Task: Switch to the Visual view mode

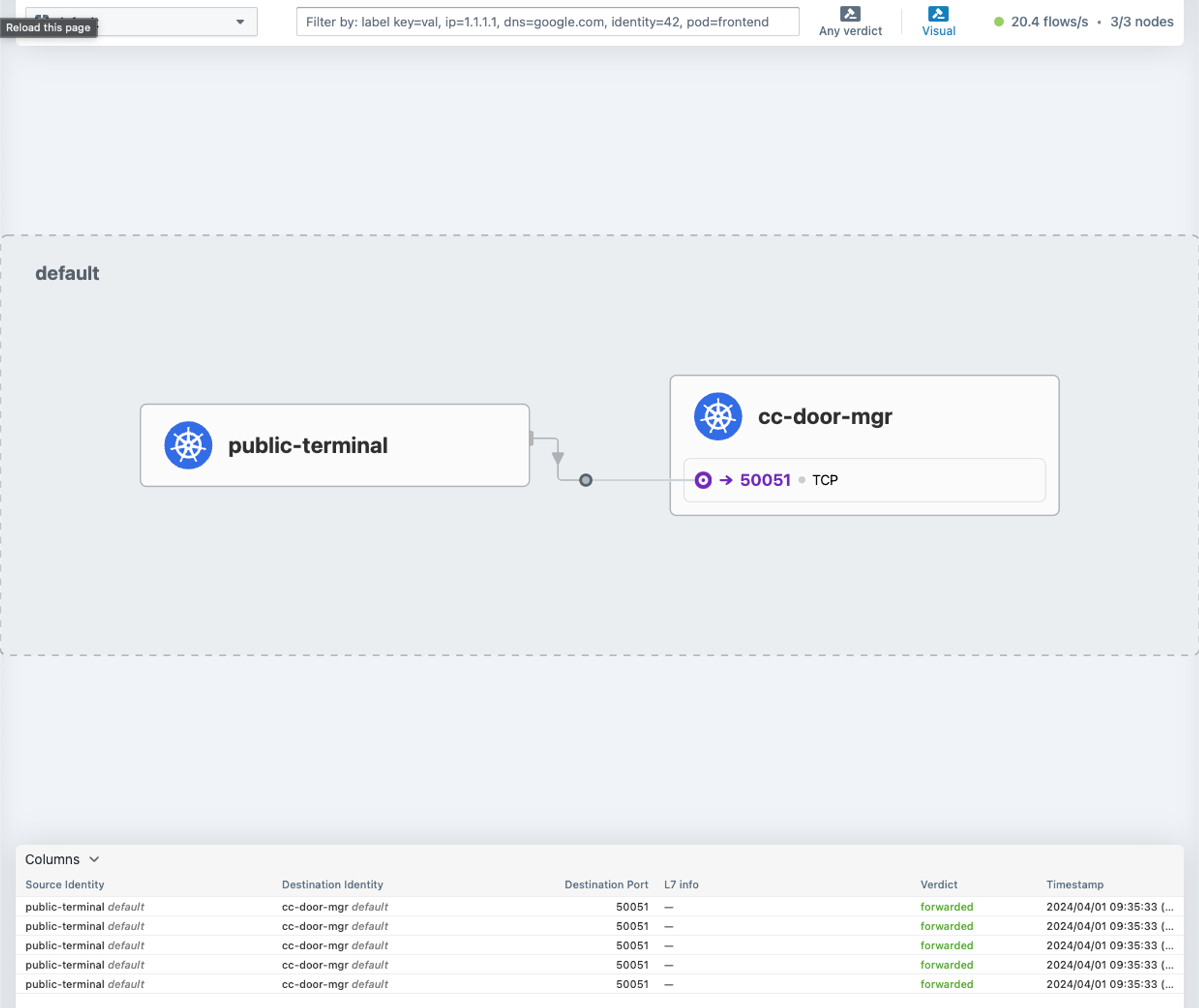Action: pos(938,22)
